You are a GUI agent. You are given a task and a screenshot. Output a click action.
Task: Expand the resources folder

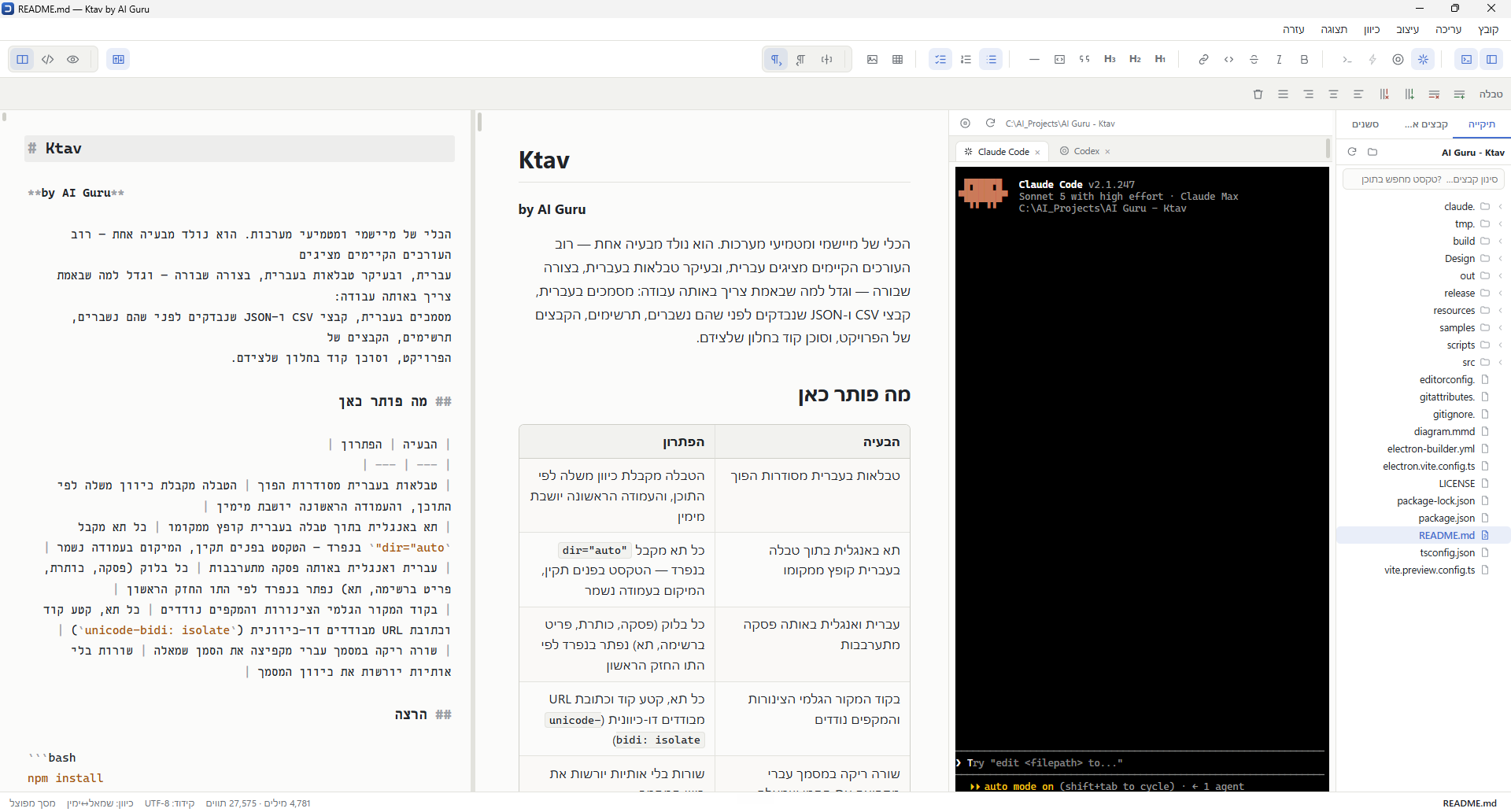click(1424, 310)
